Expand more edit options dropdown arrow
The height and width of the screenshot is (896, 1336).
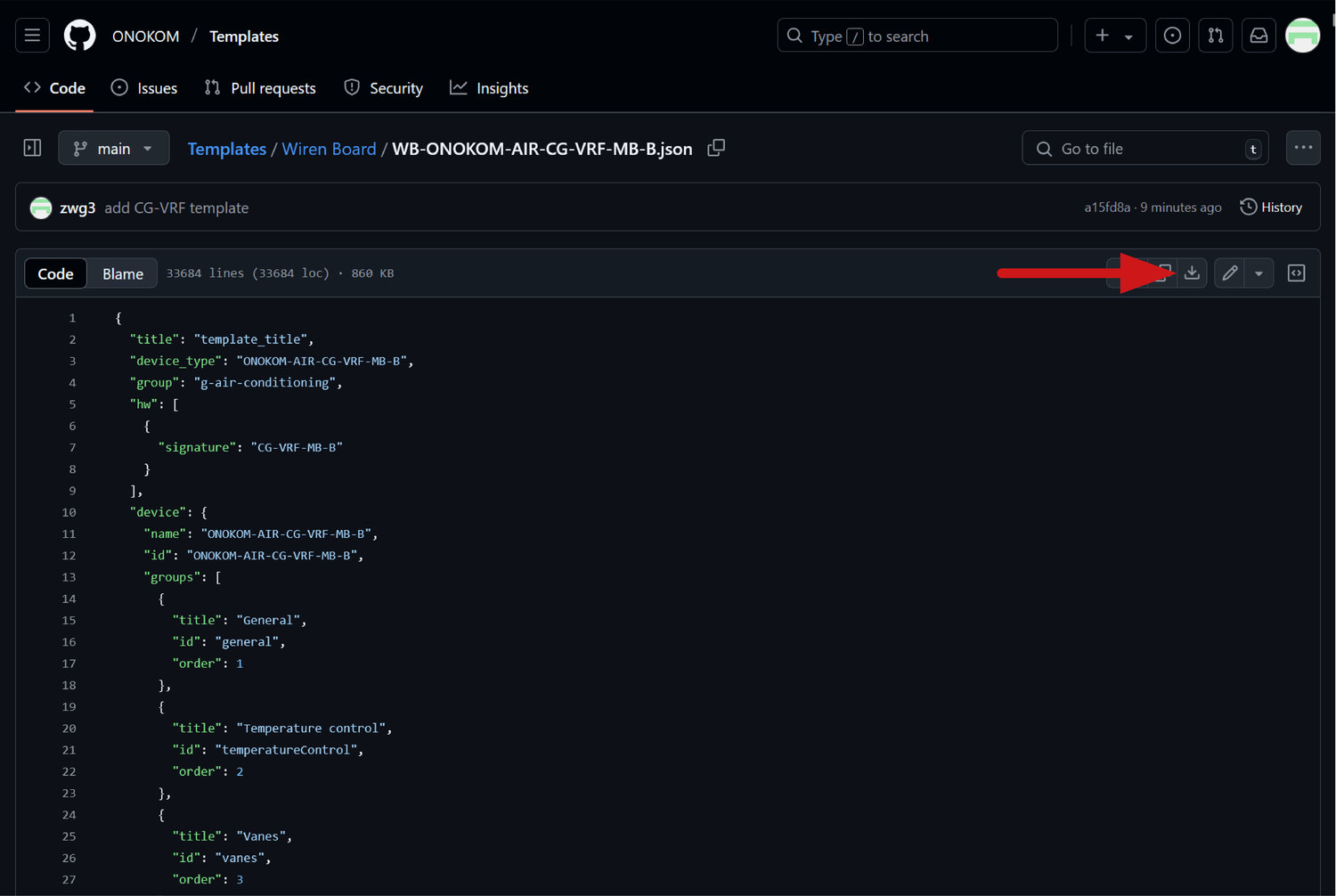pyautogui.click(x=1259, y=273)
